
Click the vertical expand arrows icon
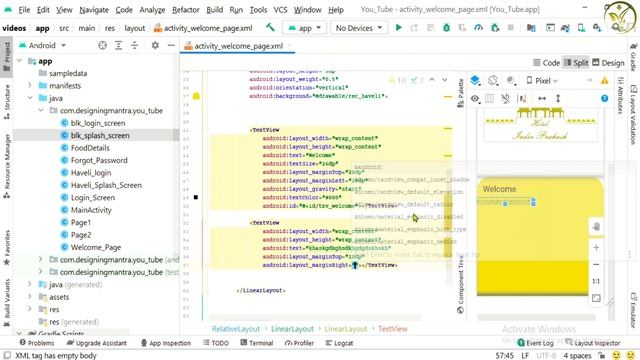pos(558,98)
